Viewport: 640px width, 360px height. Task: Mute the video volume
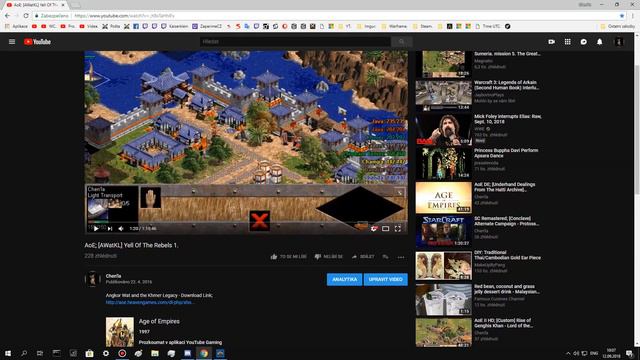coord(121,229)
